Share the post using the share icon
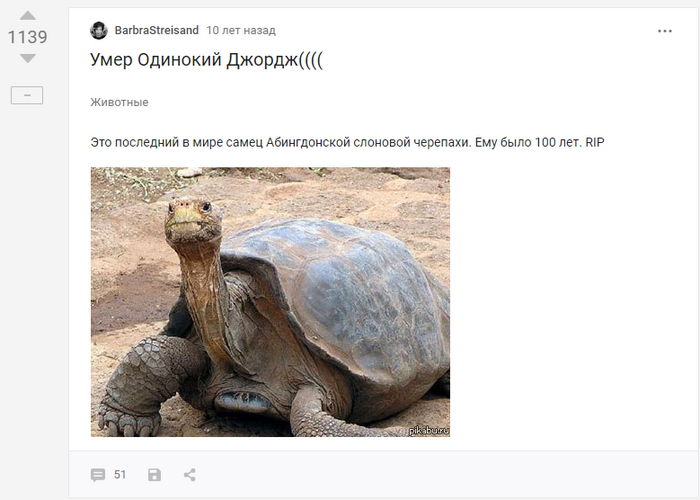The width and height of the screenshot is (700, 500). pos(190,475)
